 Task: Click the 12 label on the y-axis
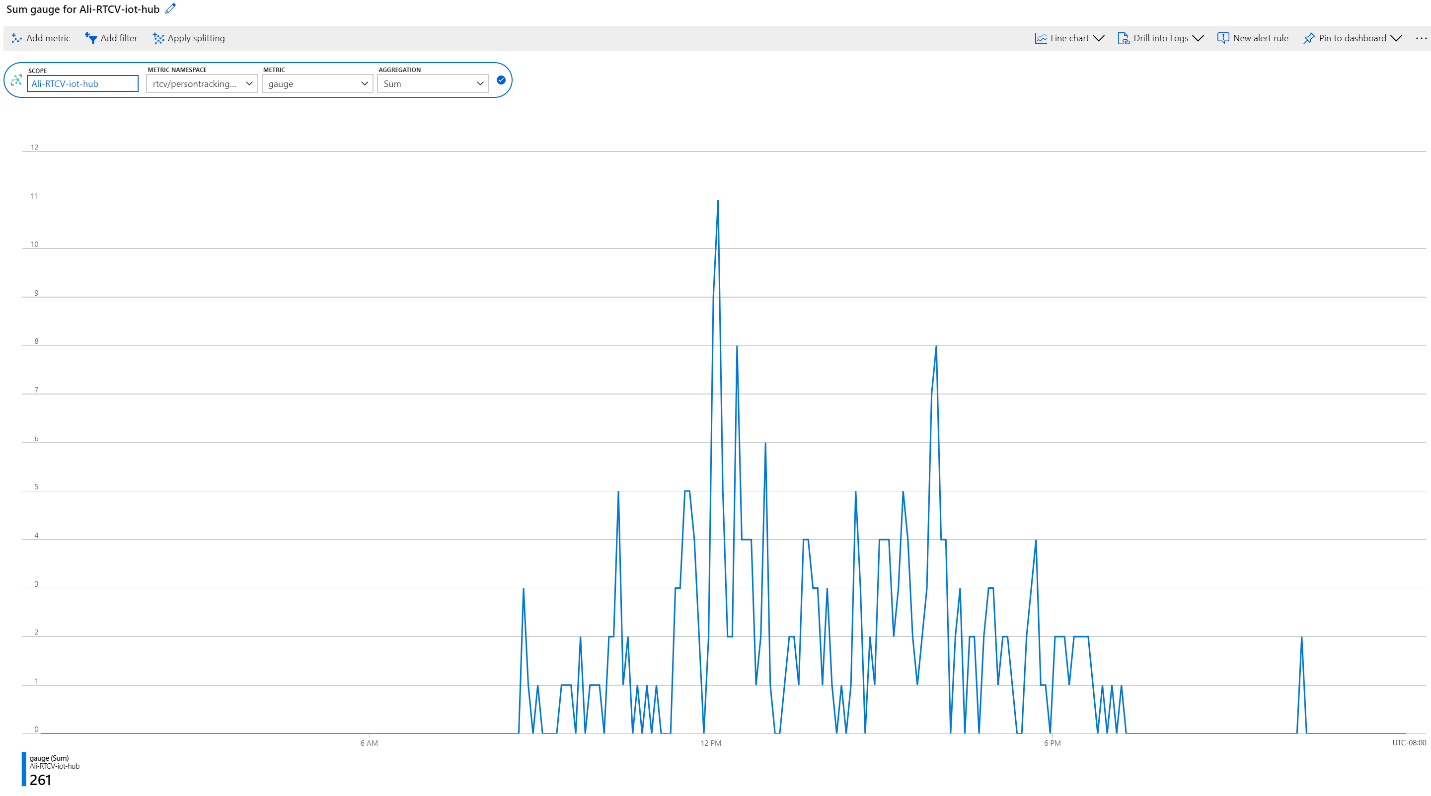coord(35,148)
